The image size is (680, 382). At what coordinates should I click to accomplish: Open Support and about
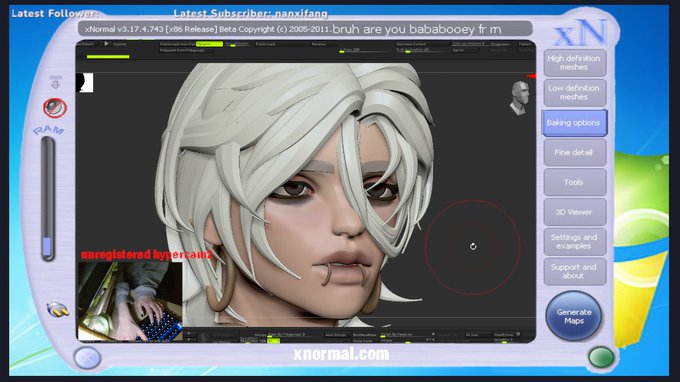click(574, 271)
